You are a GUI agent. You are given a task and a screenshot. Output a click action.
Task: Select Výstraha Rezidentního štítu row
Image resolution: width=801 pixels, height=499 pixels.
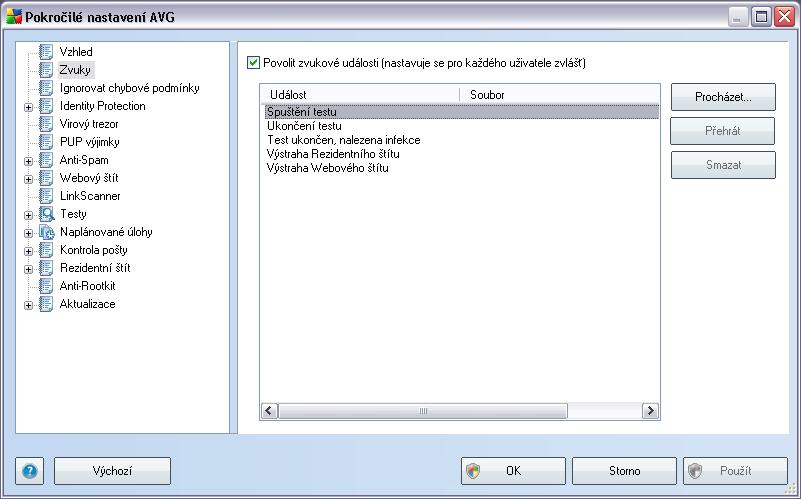point(461,154)
